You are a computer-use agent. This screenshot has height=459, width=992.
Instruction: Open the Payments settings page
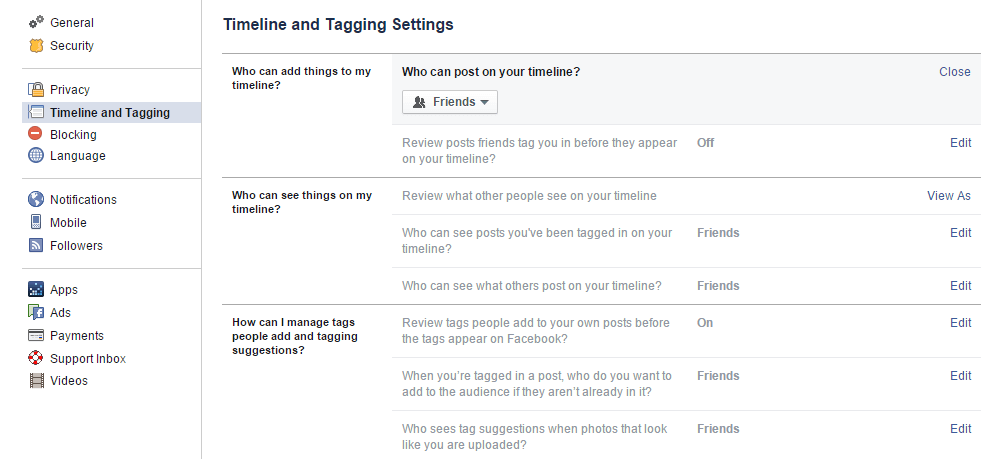click(x=77, y=336)
